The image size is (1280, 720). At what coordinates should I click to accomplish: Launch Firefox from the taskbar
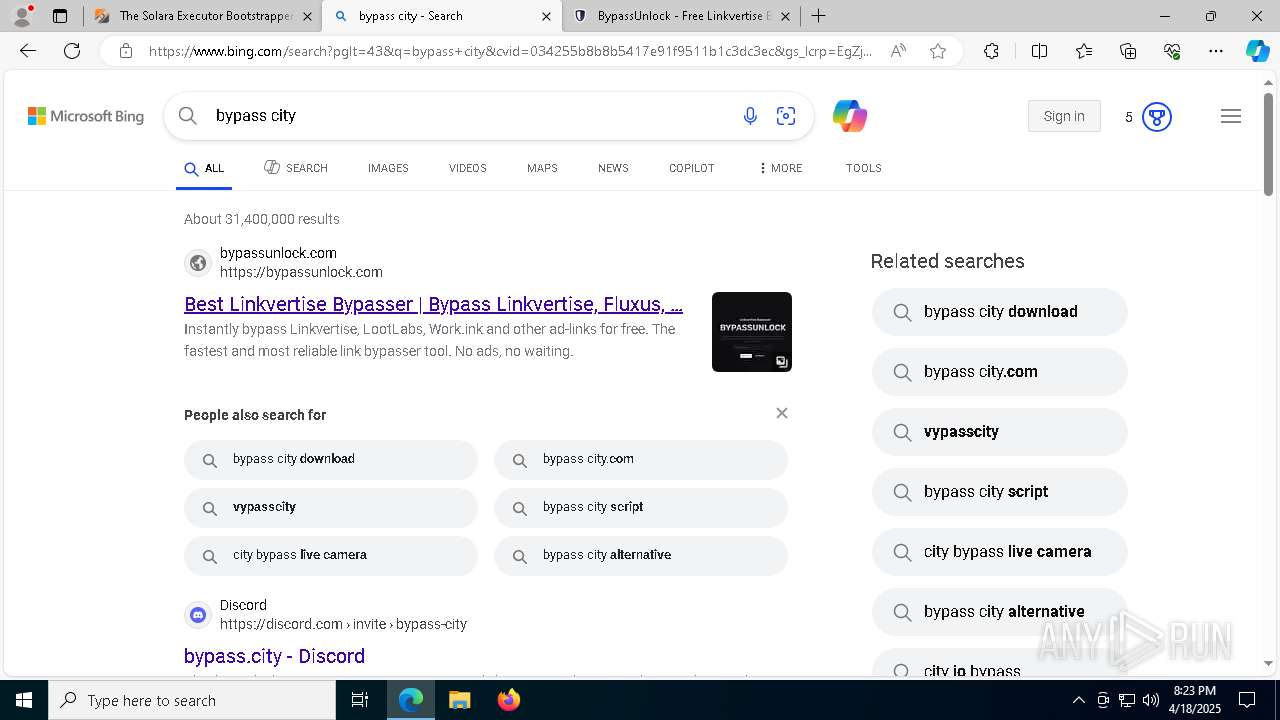pos(508,700)
